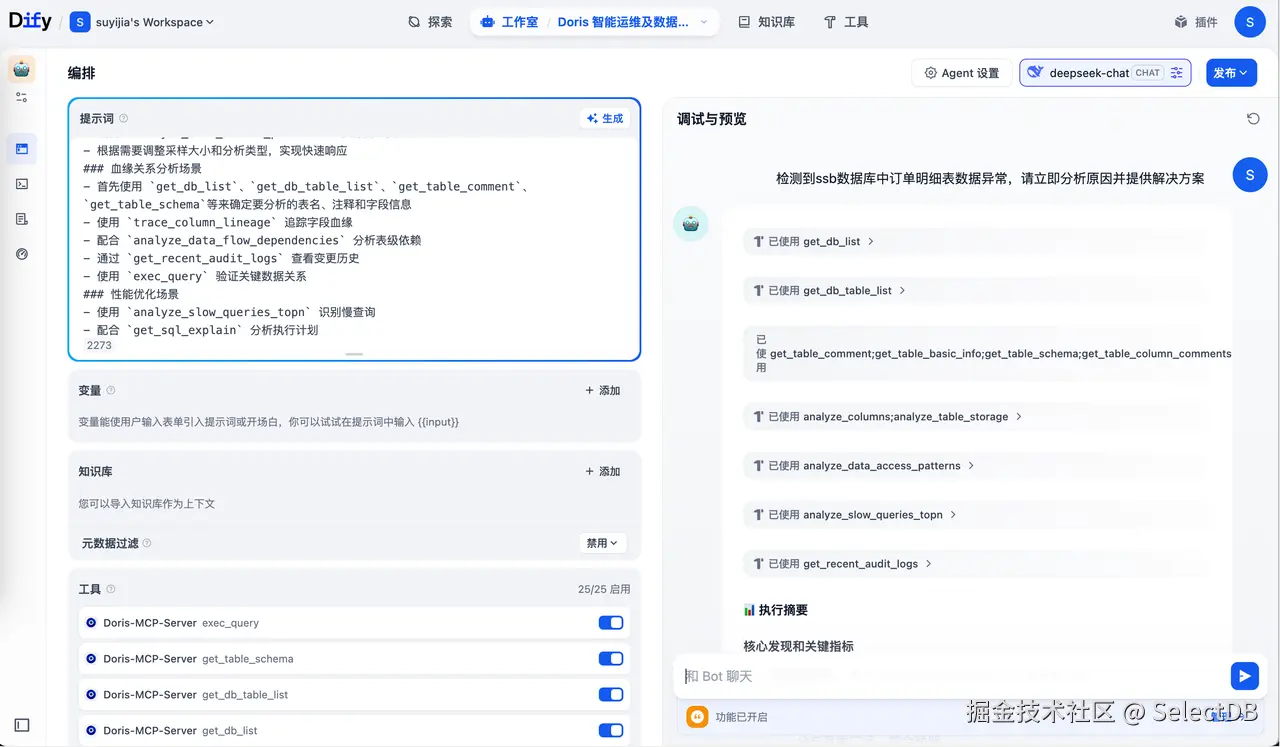Navigate to 探索 in the top menu
Screen dimensions: 1280x747
[x=430, y=21]
